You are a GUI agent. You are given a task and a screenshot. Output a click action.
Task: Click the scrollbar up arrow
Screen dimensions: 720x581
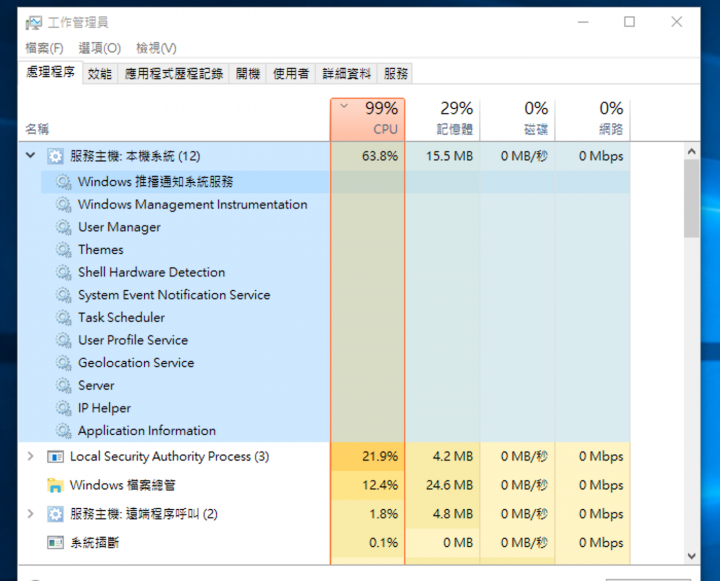pyautogui.click(x=692, y=151)
